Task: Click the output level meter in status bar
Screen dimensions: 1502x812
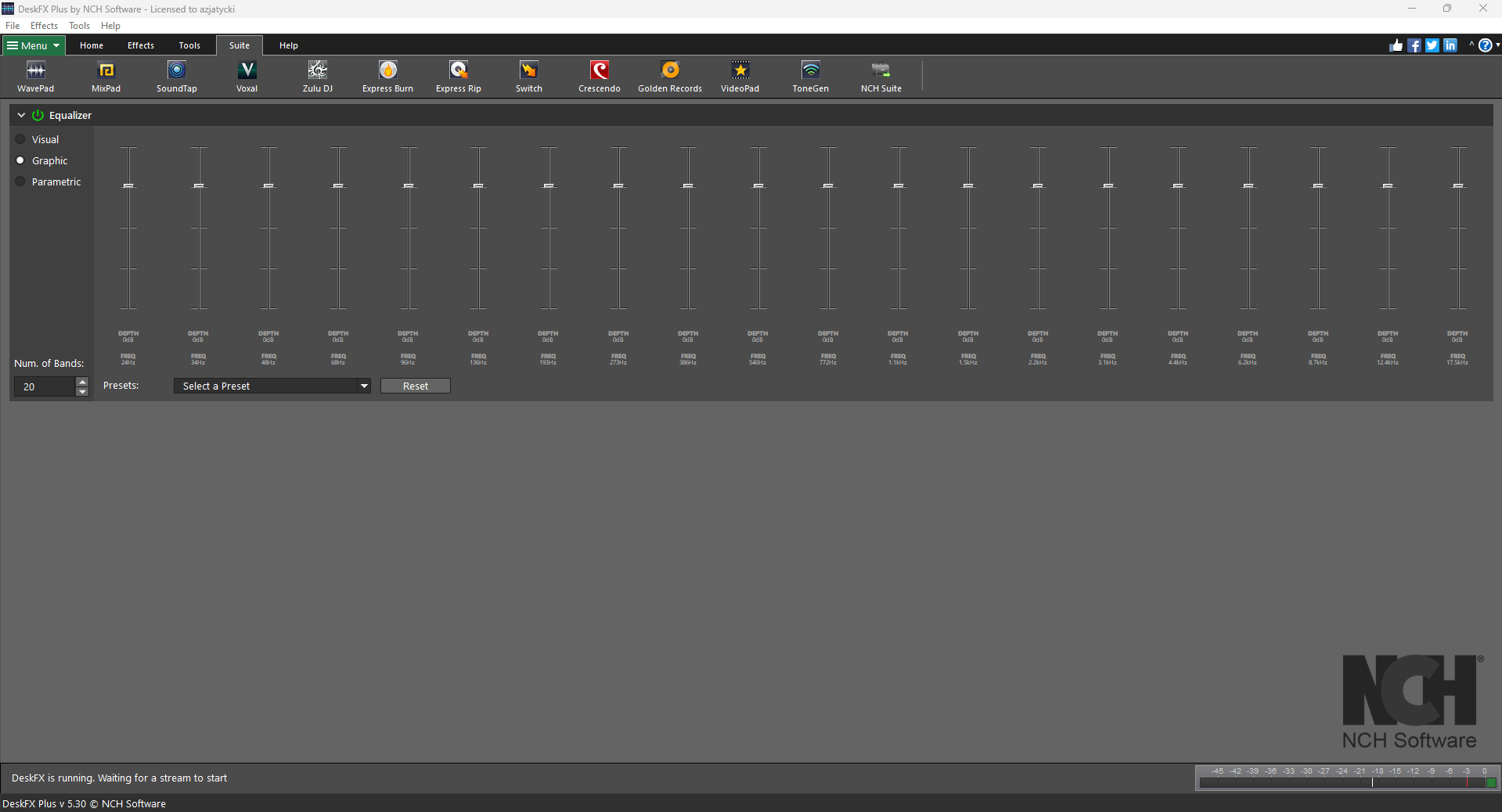Action: (1348, 778)
